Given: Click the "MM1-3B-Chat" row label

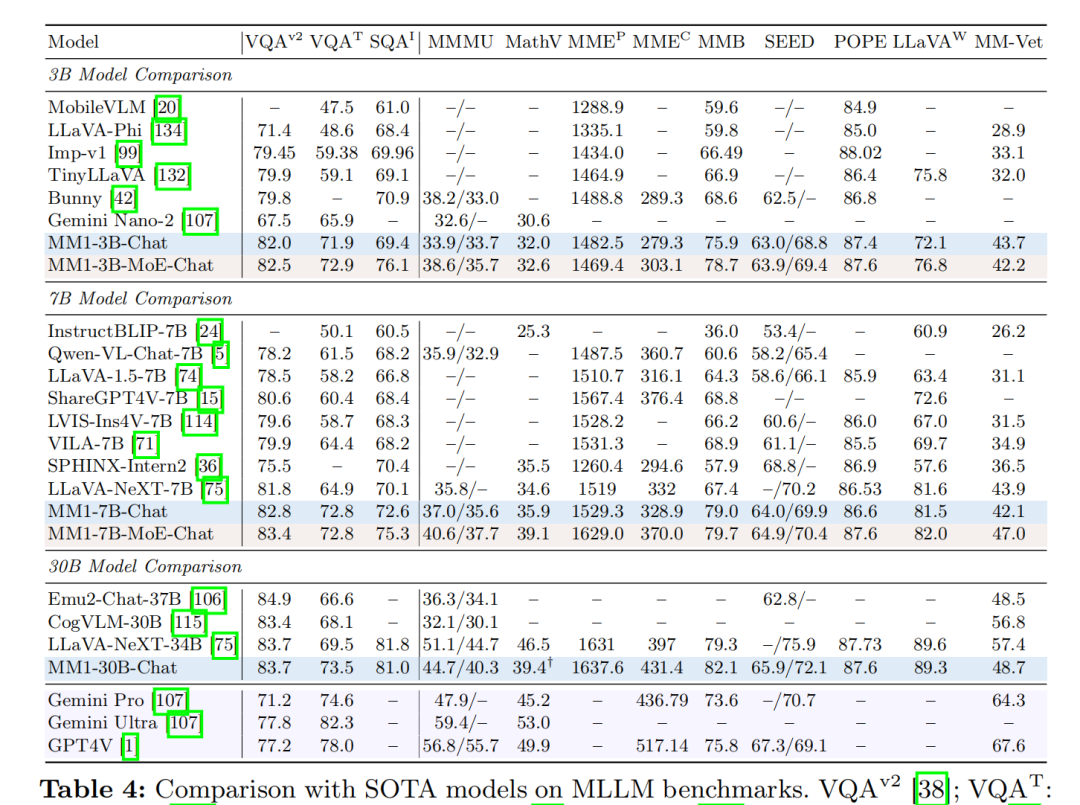Looking at the screenshot, I should tap(107, 243).
